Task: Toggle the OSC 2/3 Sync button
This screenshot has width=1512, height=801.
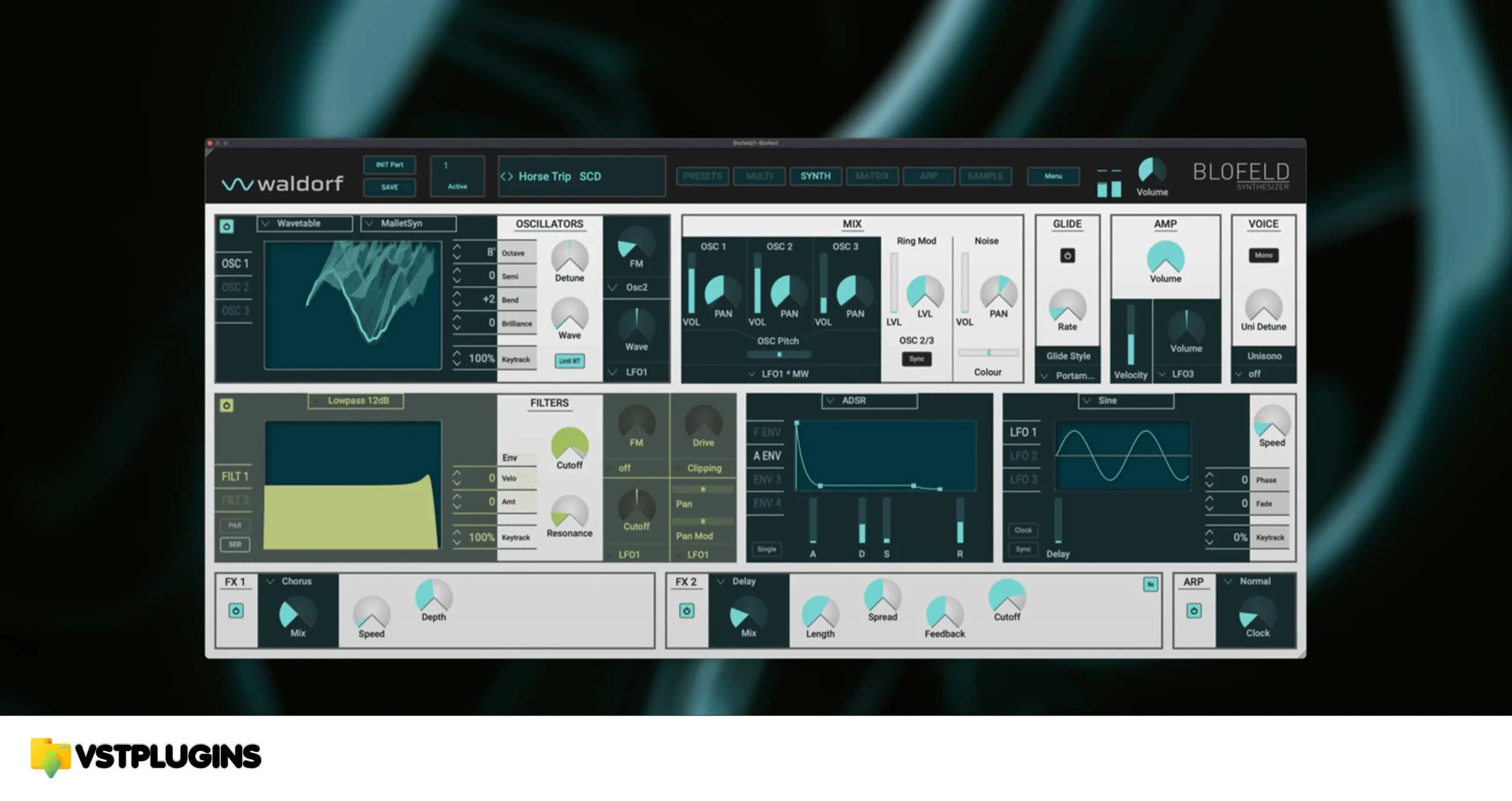Action: coord(916,359)
